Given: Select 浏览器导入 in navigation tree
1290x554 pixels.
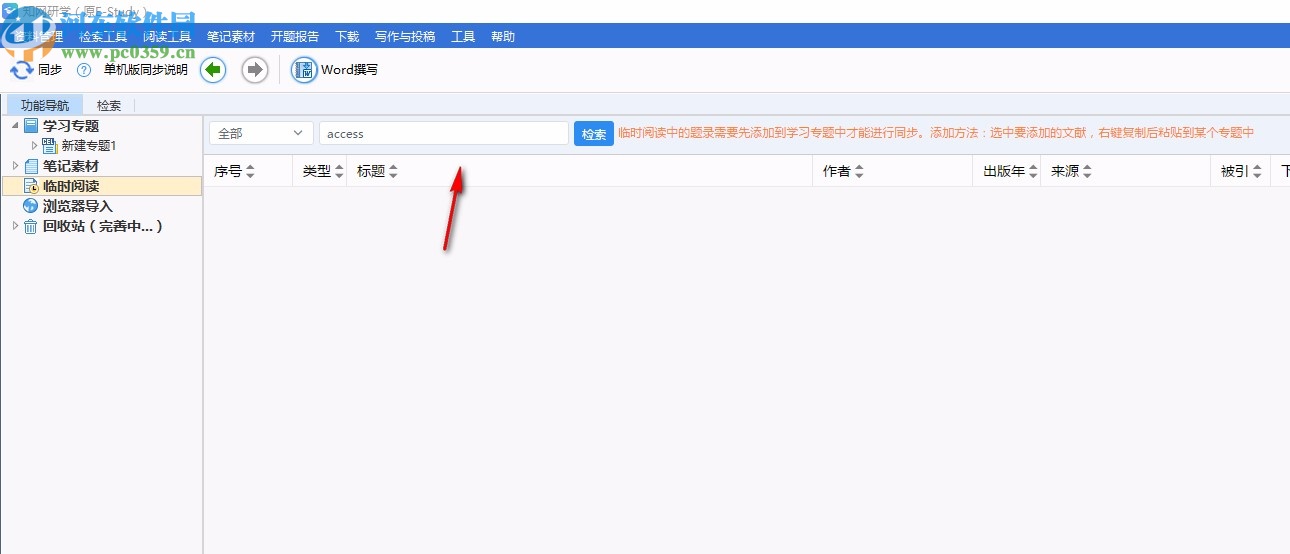Looking at the screenshot, I should click(x=78, y=206).
